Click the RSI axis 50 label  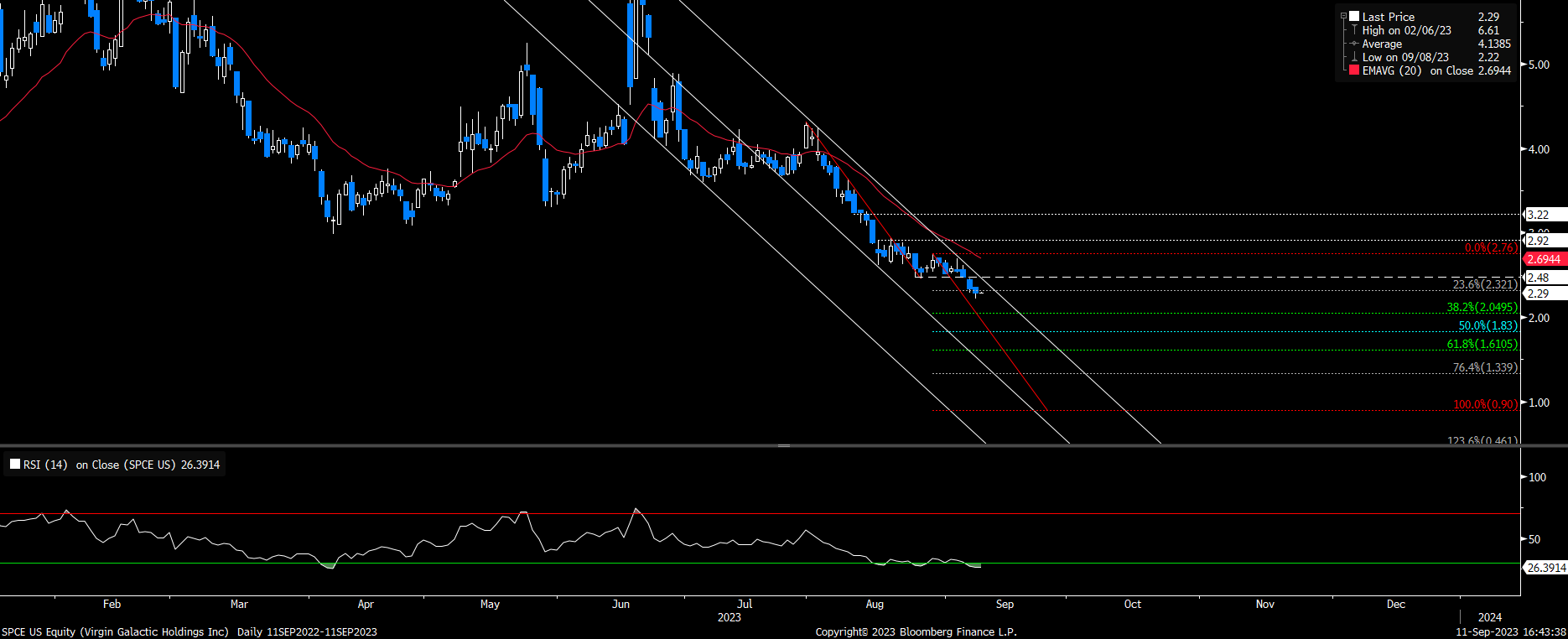(1534, 539)
